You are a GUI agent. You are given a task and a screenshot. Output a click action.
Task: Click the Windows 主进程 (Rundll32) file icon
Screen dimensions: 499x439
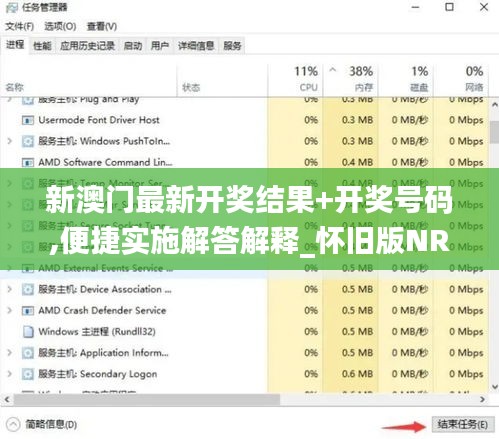28,332
